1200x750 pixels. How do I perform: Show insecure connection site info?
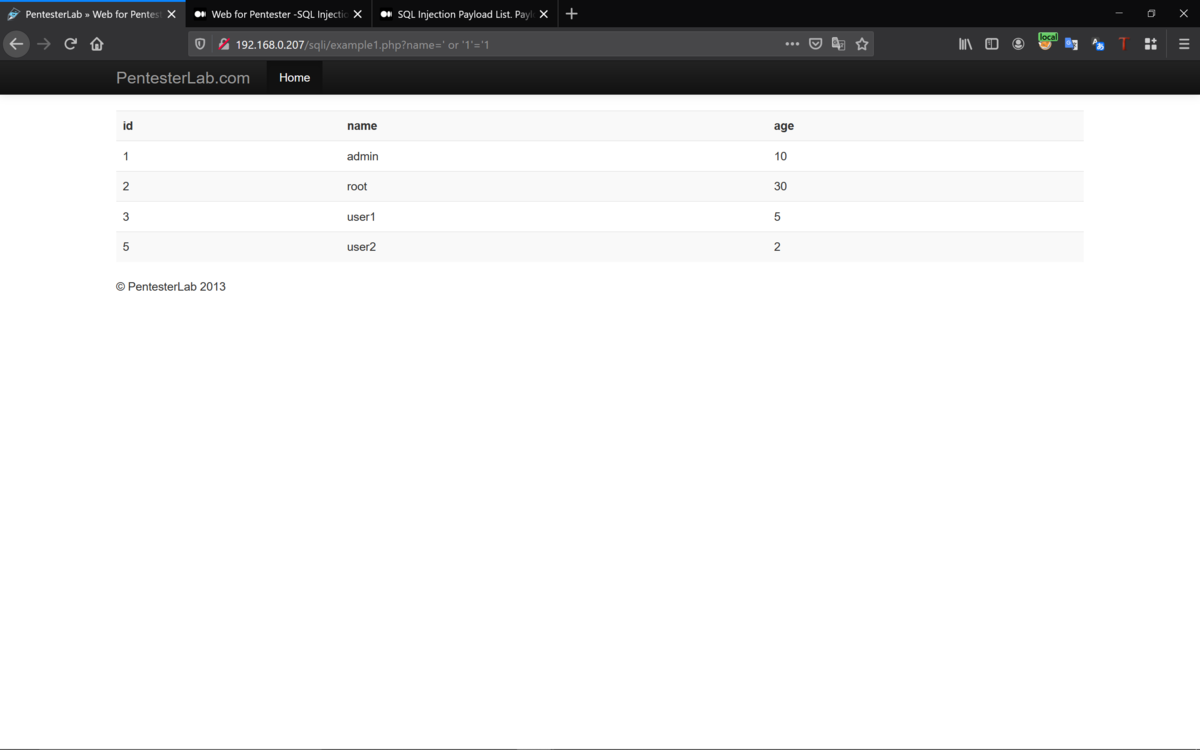pos(223,44)
